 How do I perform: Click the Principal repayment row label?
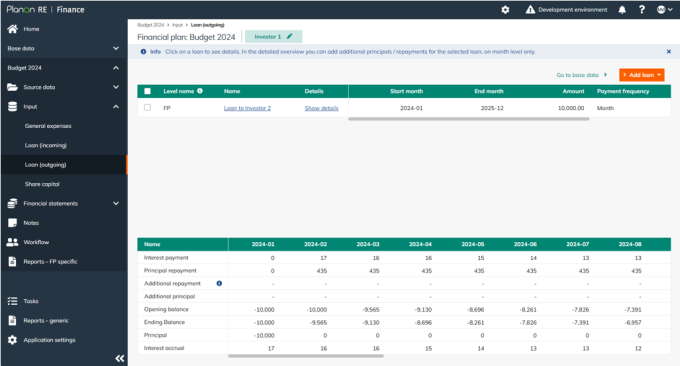(x=170, y=271)
